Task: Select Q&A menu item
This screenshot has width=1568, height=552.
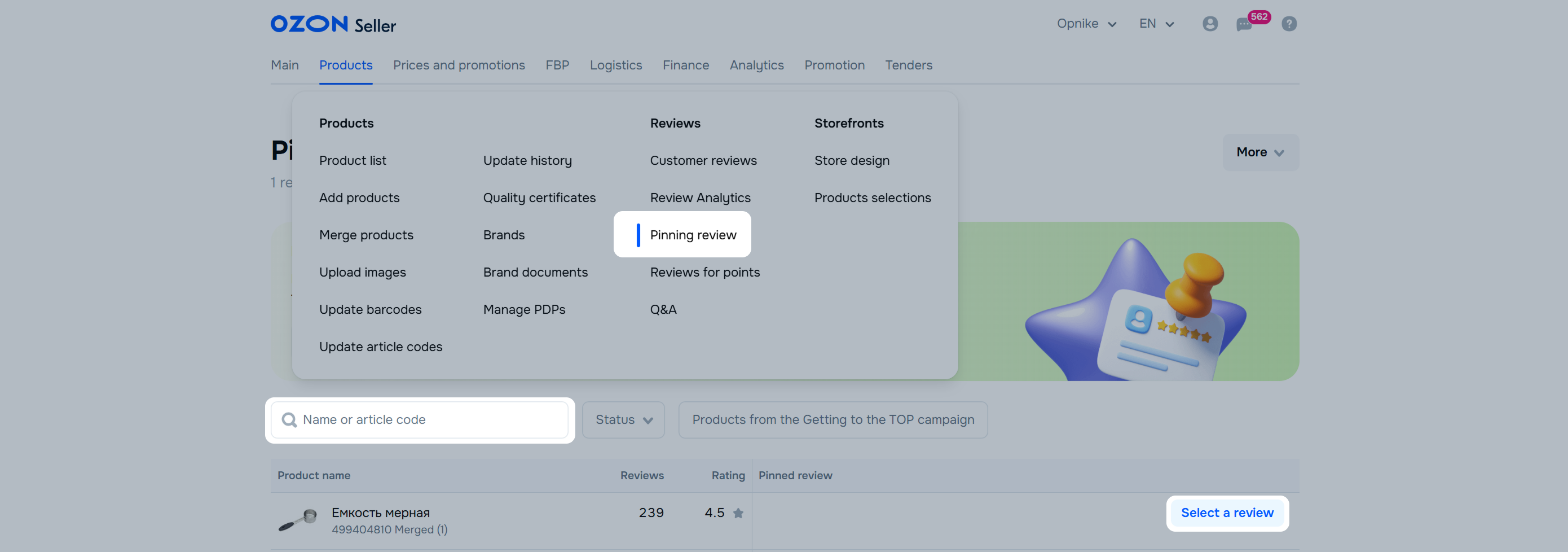Action: point(663,309)
